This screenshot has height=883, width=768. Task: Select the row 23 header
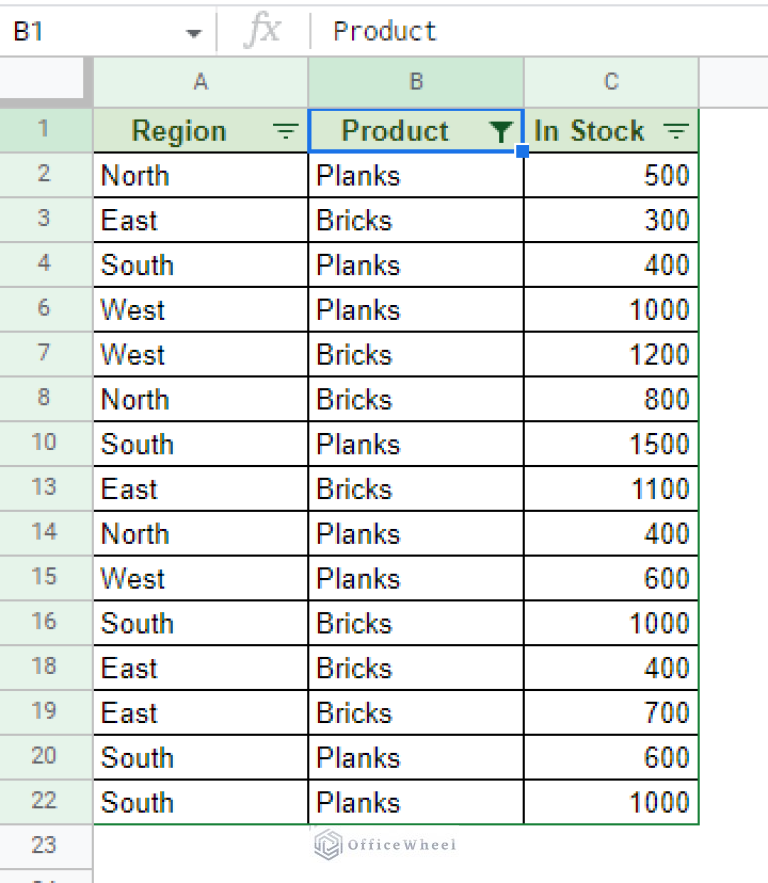point(44,845)
